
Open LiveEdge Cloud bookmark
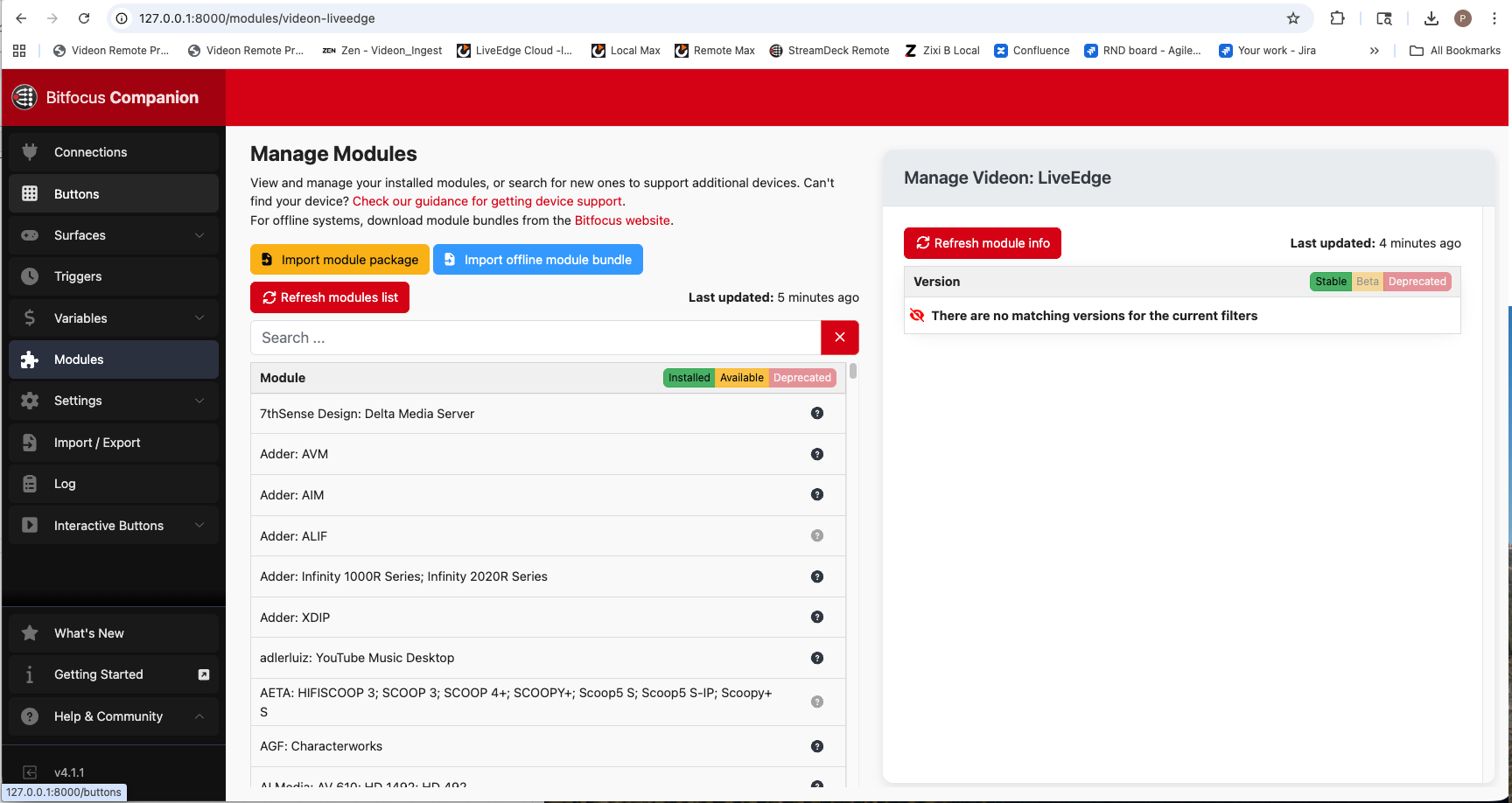[x=514, y=51]
